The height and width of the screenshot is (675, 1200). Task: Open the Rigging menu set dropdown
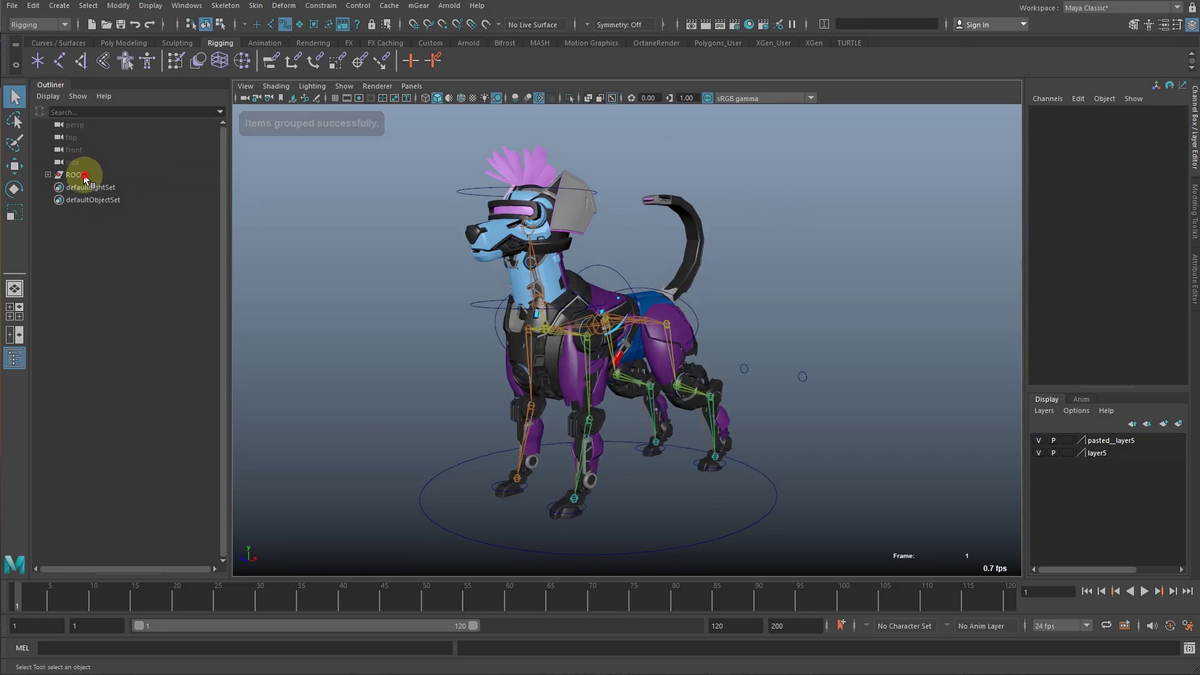(x=39, y=24)
